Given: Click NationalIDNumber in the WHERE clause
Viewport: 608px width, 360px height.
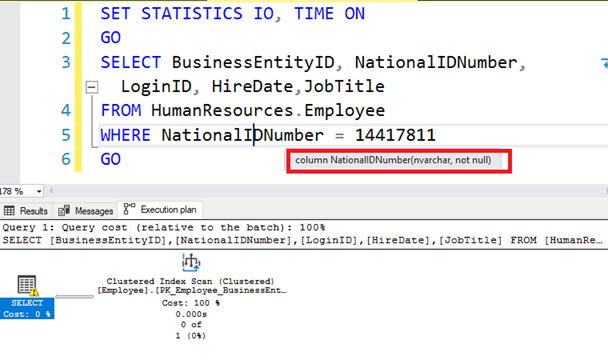Looking at the screenshot, I should coord(242,135).
